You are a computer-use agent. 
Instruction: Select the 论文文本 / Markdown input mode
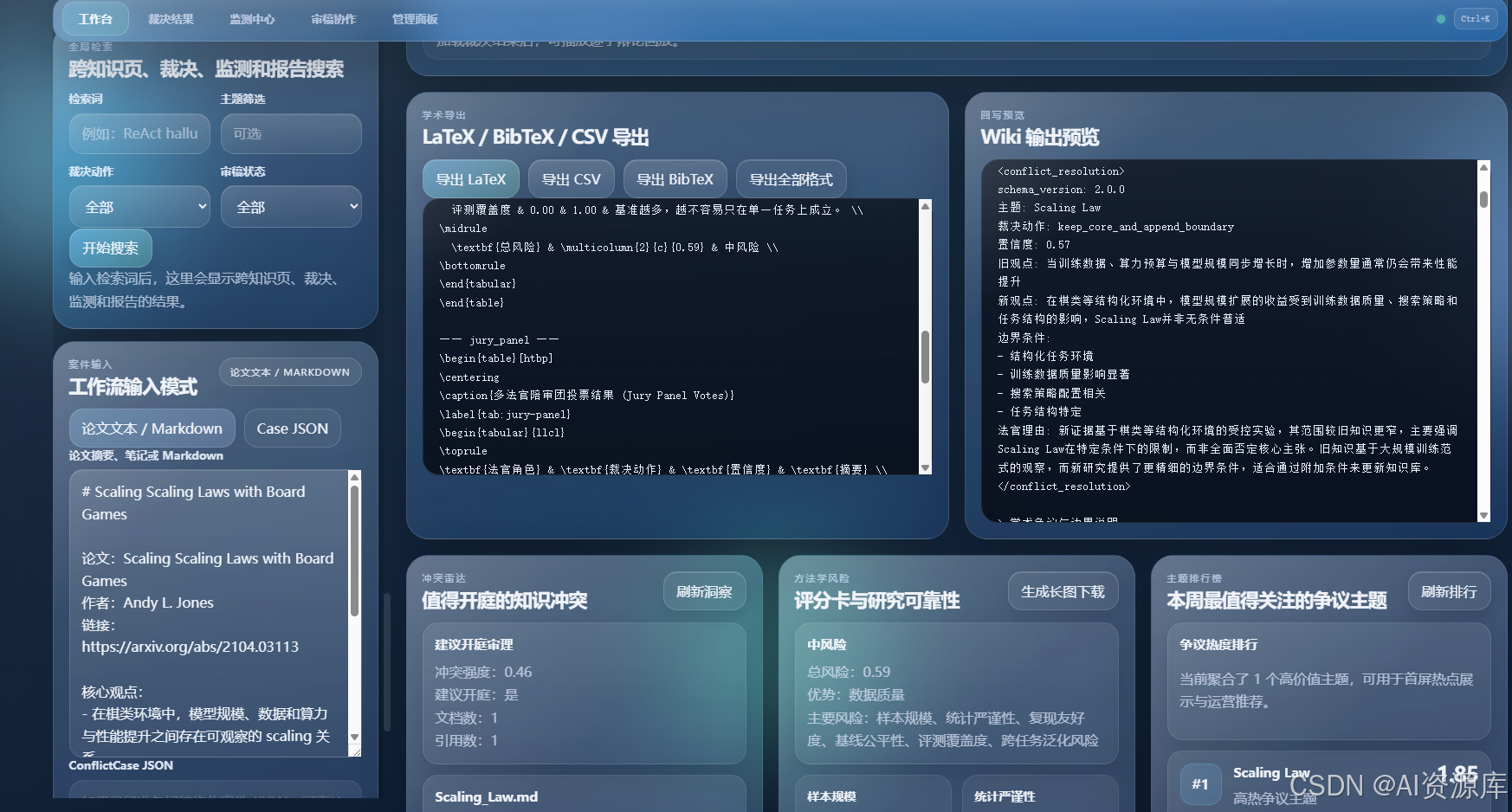152,429
